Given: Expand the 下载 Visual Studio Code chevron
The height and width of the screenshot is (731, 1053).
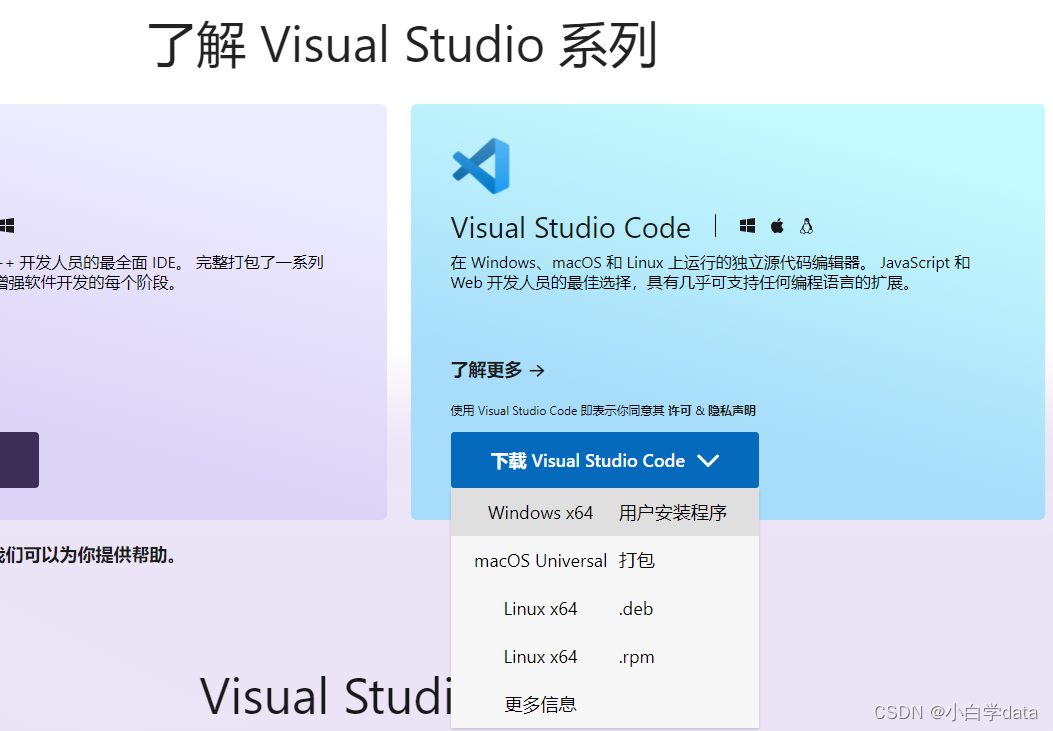Looking at the screenshot, I should [708, 460].
